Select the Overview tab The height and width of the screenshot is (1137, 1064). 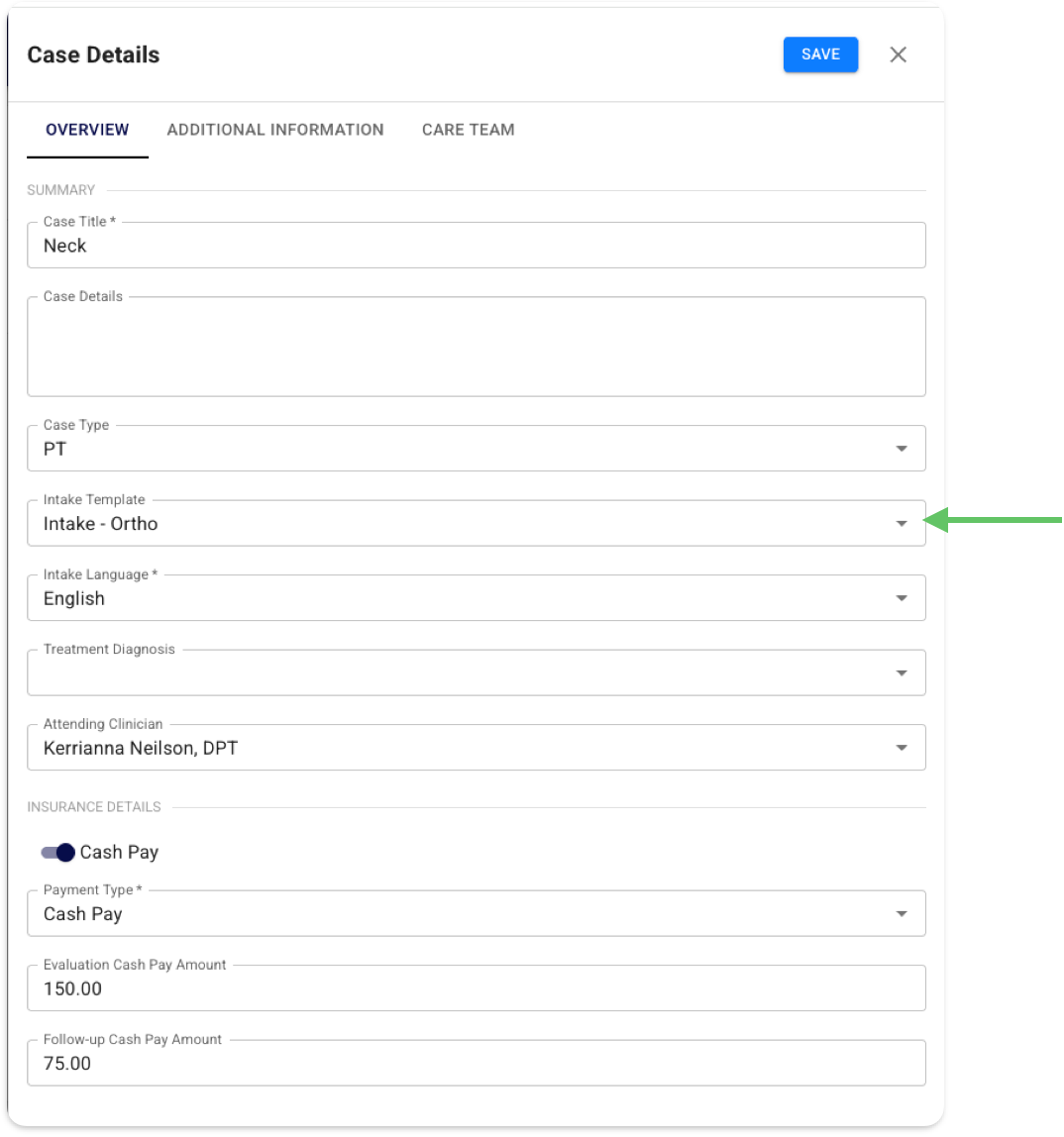click(x=87, y=130)
